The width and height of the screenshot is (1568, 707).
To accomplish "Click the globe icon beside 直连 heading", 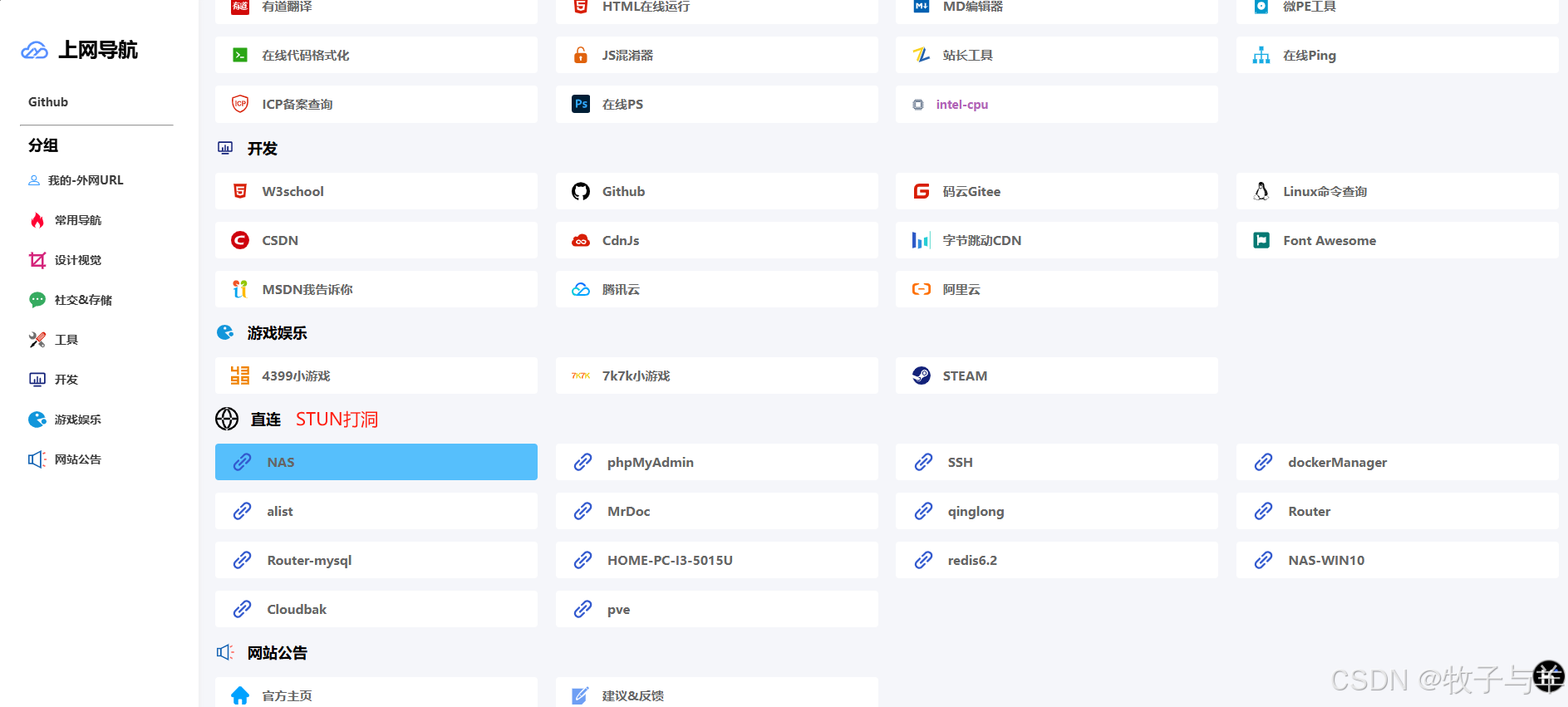I will (227, 419).
